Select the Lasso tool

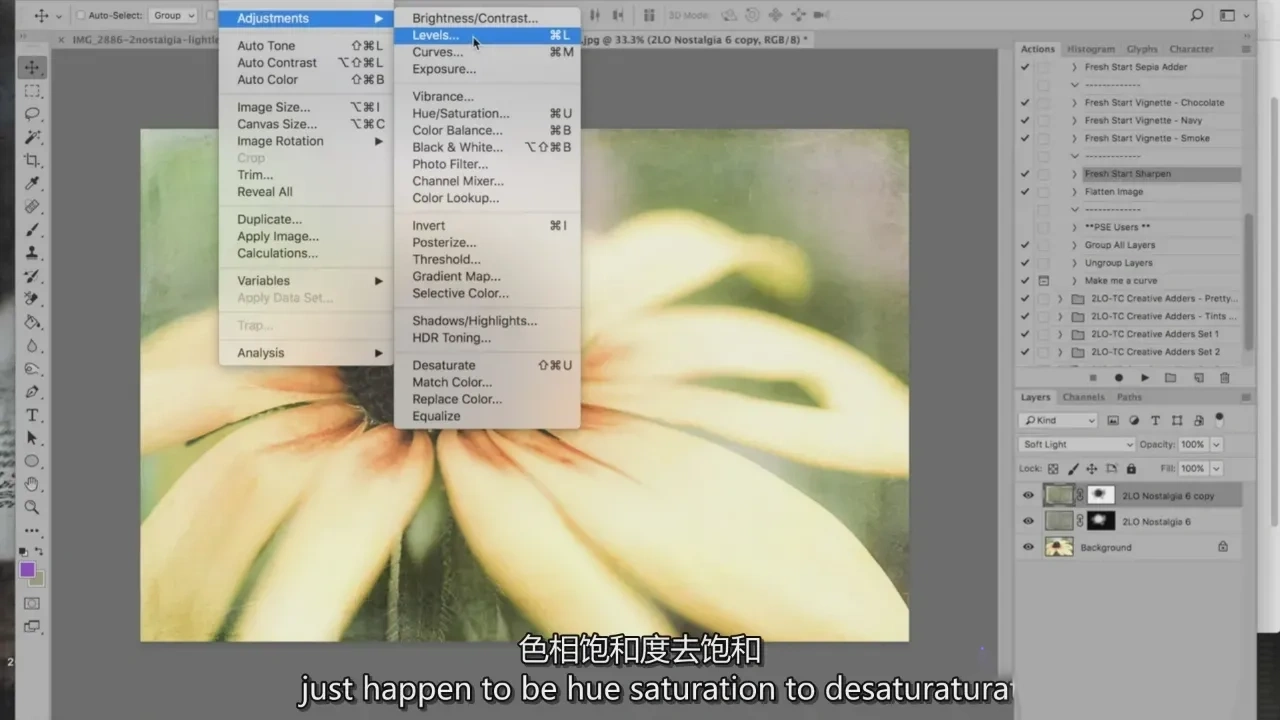coord(33,114)
